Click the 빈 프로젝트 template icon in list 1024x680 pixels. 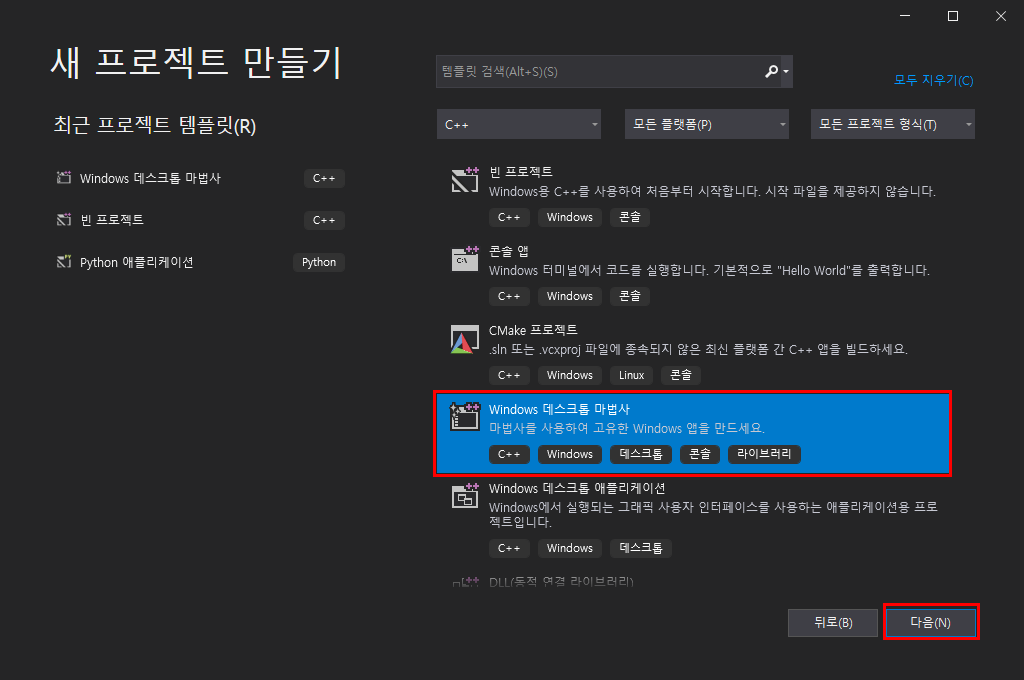[465, 180]
